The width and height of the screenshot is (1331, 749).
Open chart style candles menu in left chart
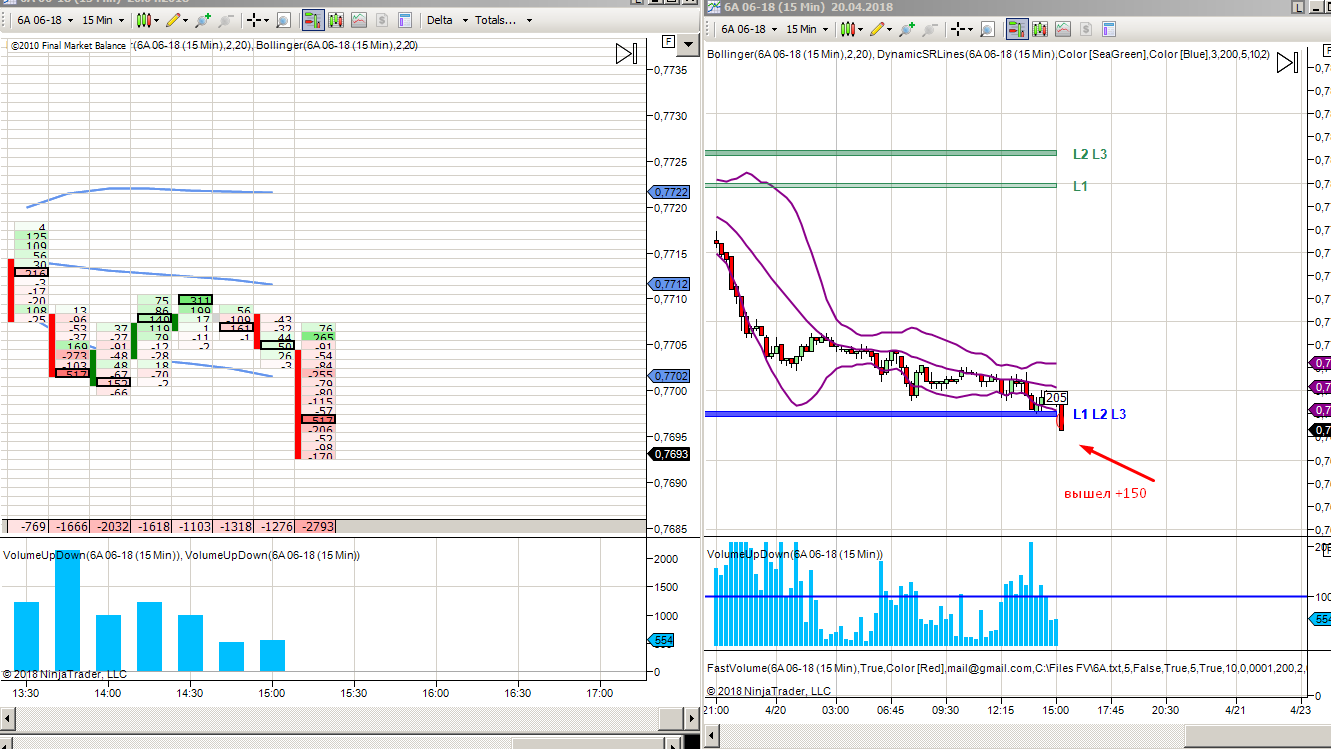148,20
